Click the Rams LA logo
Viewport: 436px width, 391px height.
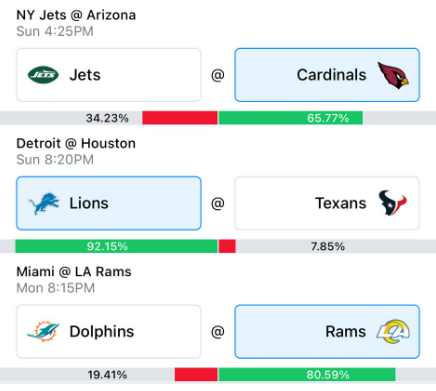pyautogui.click(x=393, y=332)
